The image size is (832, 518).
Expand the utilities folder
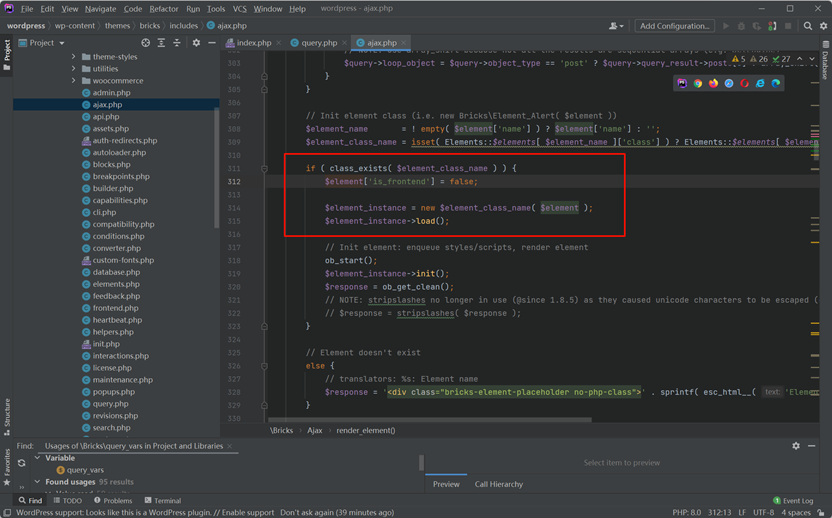[73, 68]
